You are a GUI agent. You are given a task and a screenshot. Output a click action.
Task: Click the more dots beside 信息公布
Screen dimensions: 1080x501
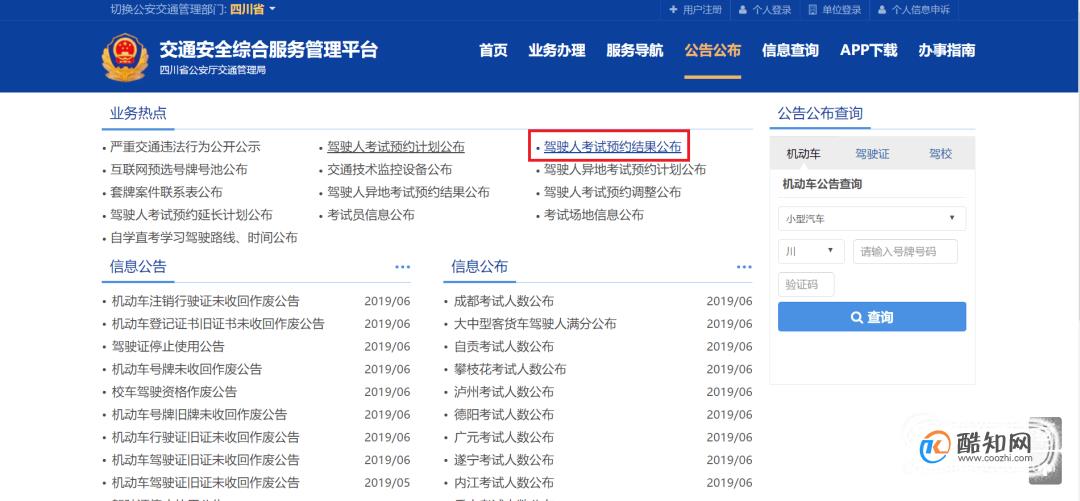(744, 267)
